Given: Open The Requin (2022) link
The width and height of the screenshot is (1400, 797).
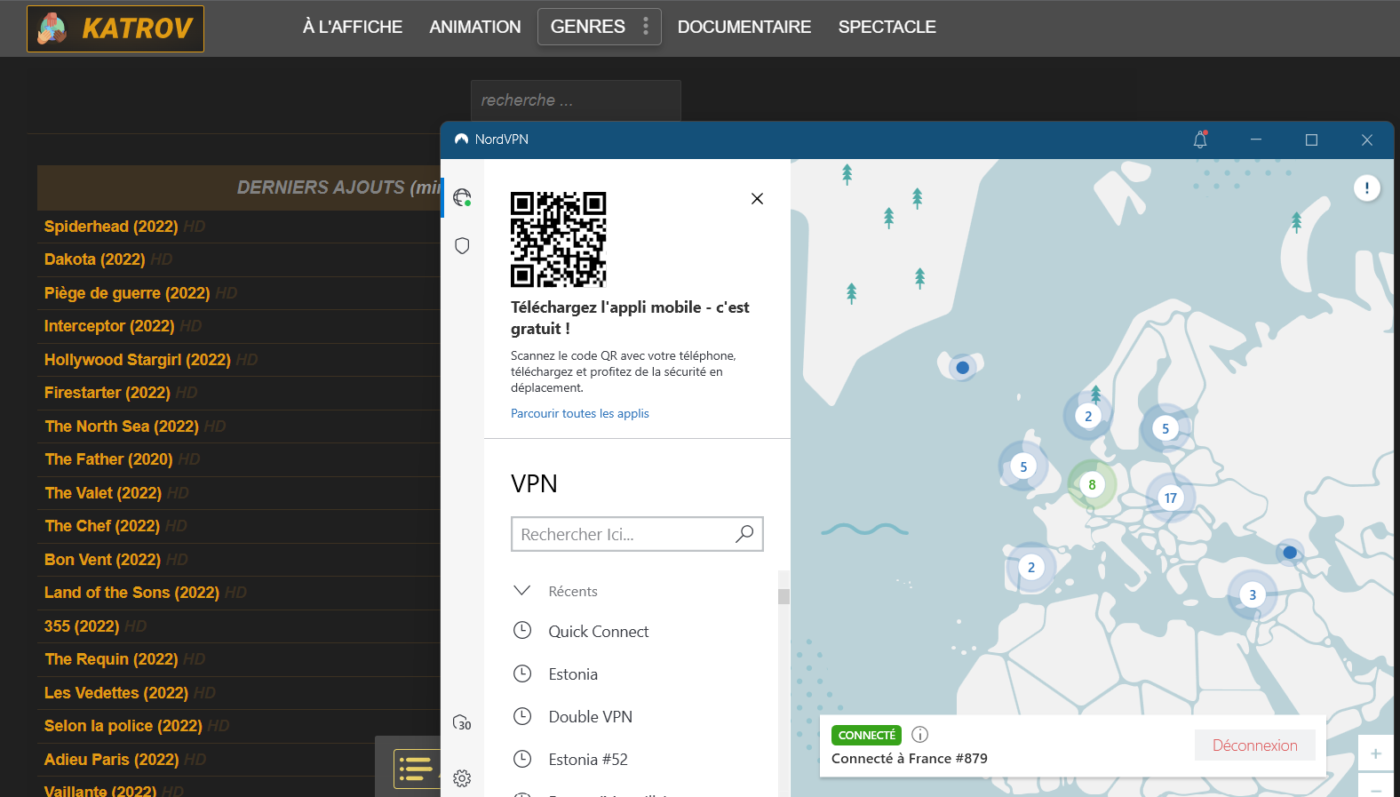Looking at the screenshot, I should pyautogui.click(x=111, y=659).
